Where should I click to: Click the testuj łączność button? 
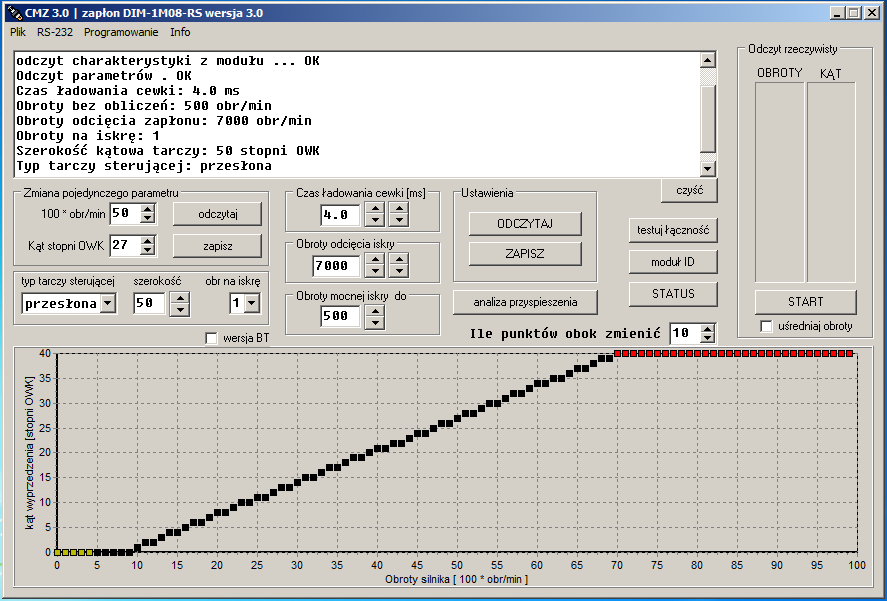click(673, 230)
